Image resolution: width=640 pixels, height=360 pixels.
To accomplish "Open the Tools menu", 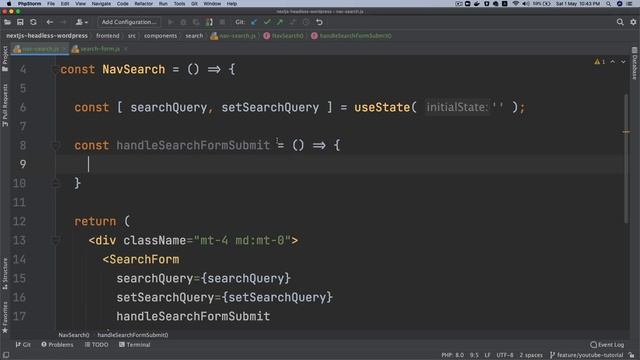I will click(179, 4).
